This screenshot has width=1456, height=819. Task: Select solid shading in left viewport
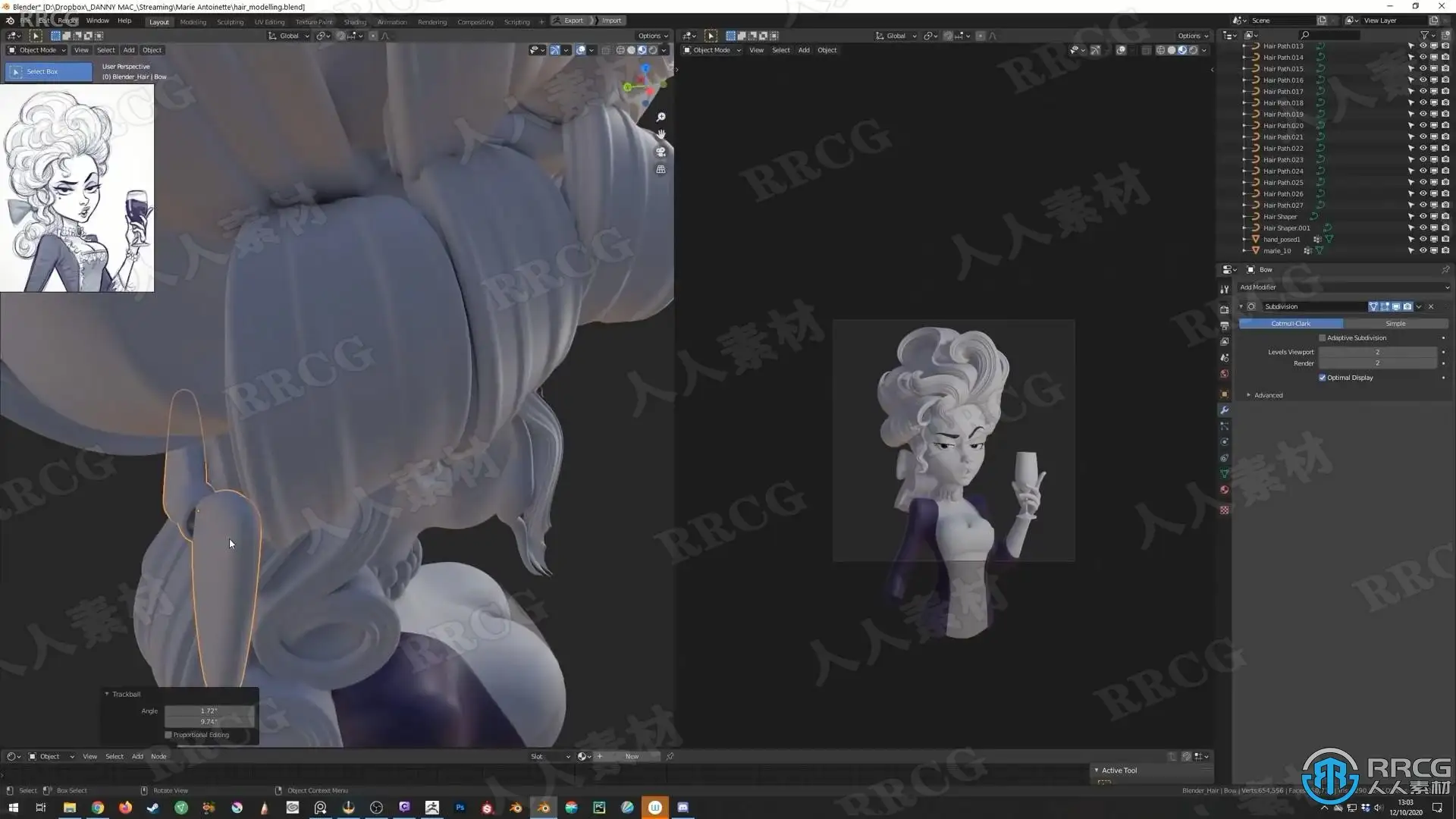[x=631, y=50]
